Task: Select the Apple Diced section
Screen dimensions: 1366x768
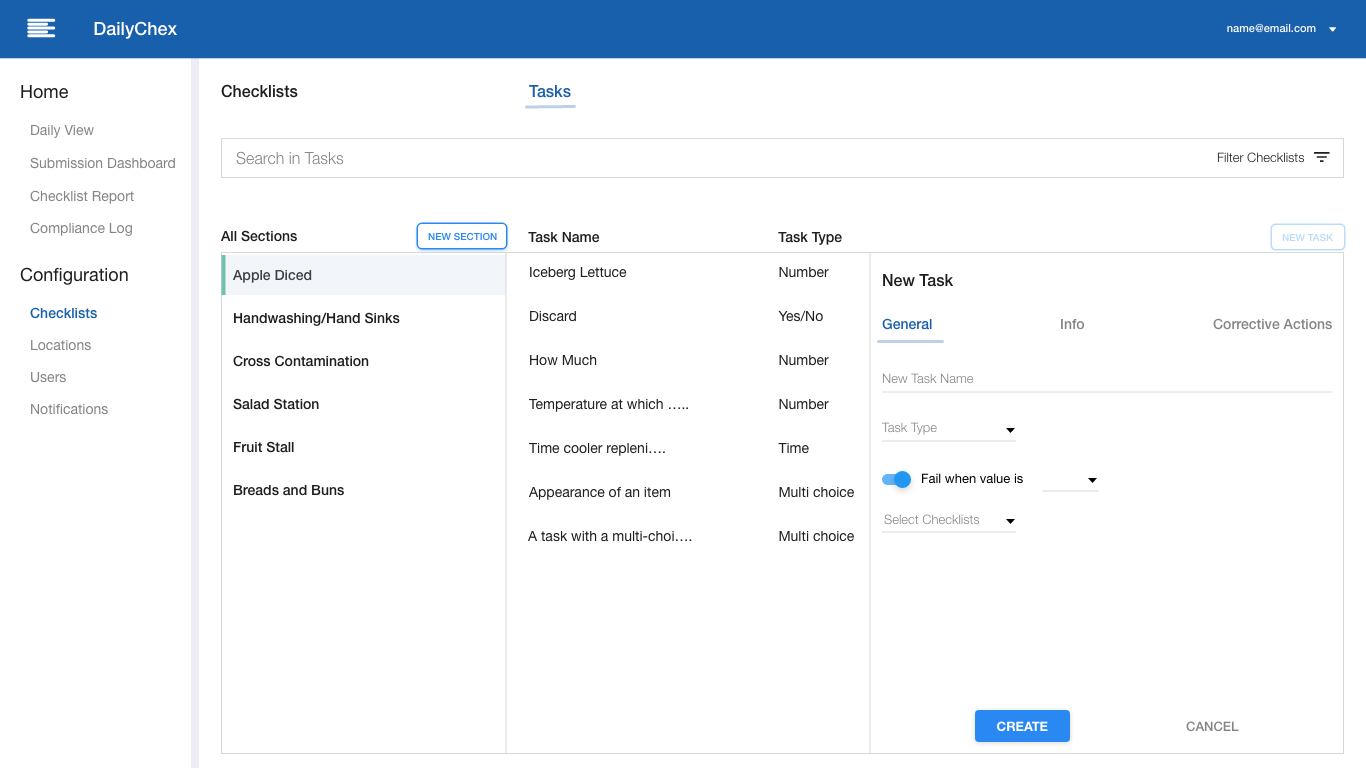Action: (364, 275)
